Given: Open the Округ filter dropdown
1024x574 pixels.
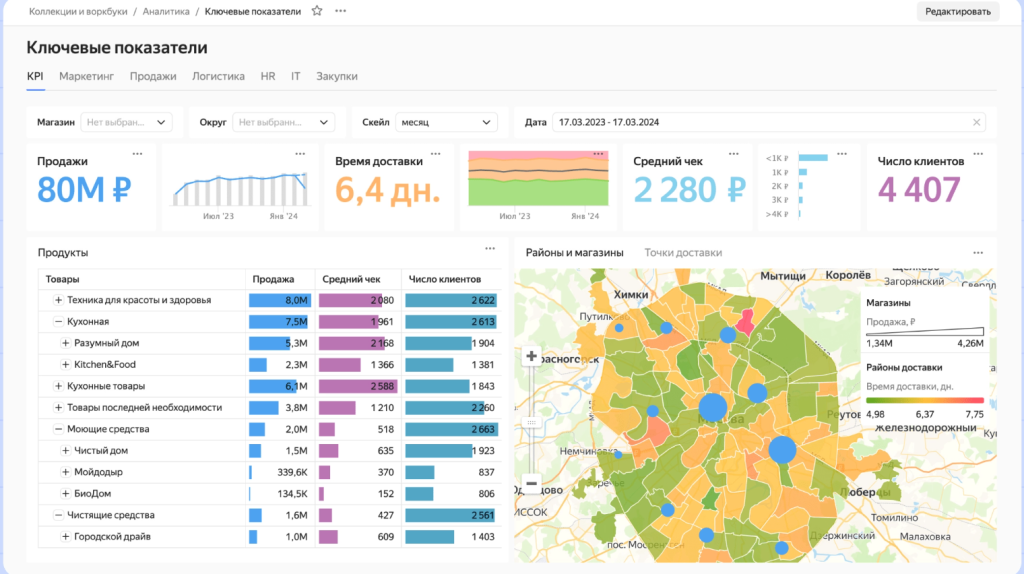Looking at the screenshot, I should (282, 122).
